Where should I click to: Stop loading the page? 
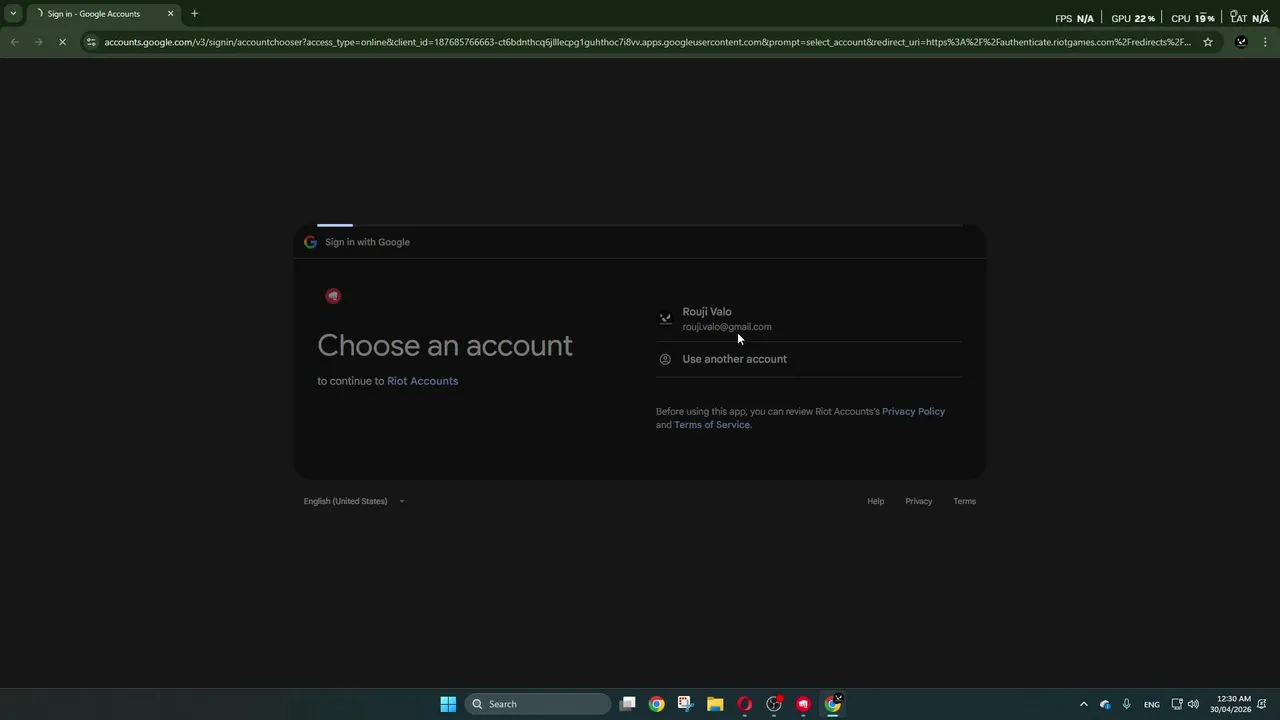(62, 42)
